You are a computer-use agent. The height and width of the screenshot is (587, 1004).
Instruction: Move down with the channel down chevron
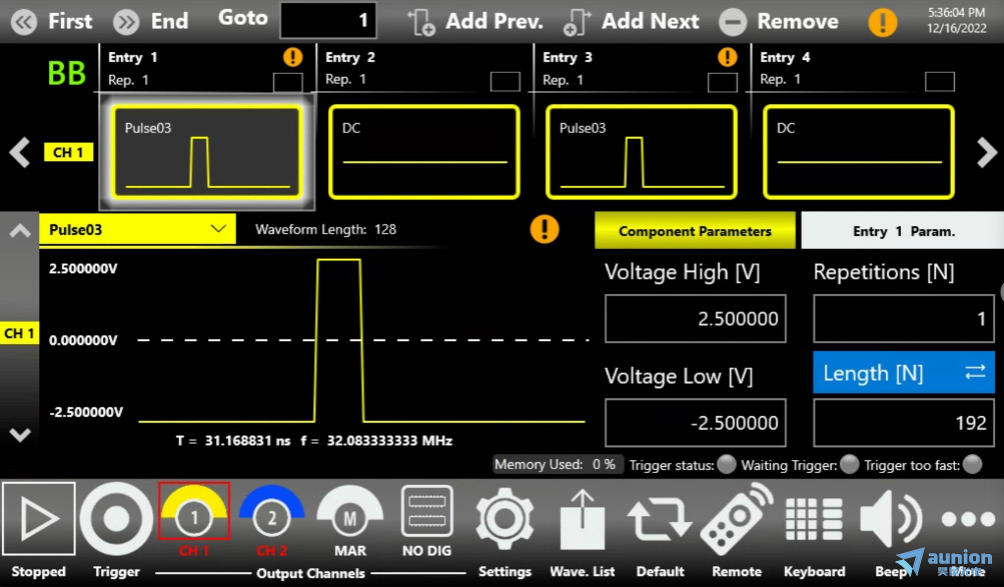[20, 435]
